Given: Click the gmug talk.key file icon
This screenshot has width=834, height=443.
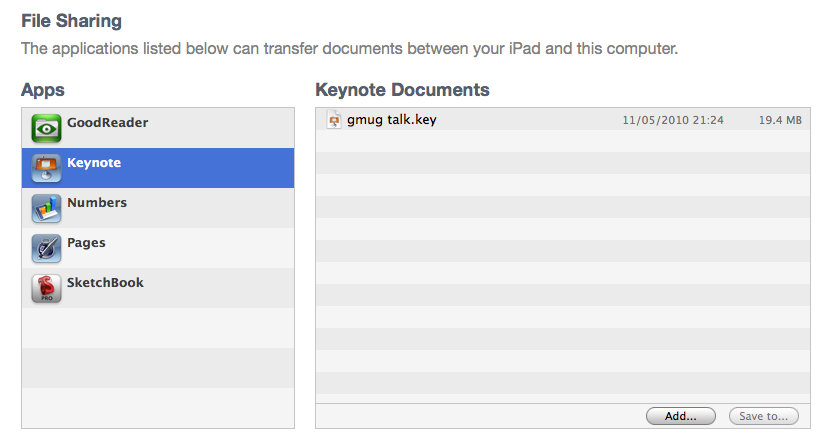Looking at the screenshot, I should pos(335,120).
